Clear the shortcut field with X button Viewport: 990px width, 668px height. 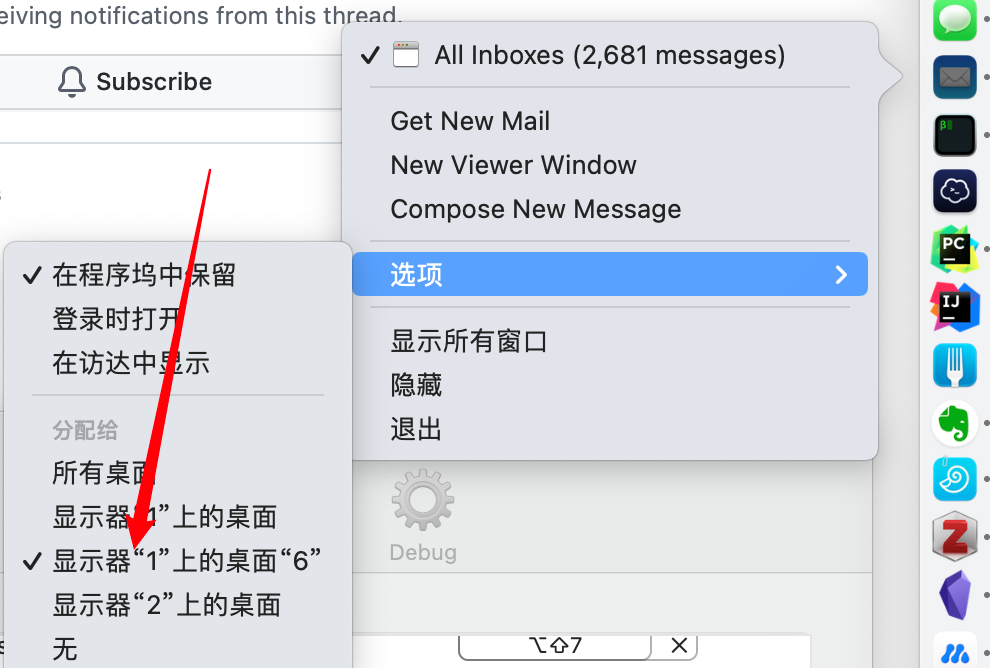pos(679,645)
